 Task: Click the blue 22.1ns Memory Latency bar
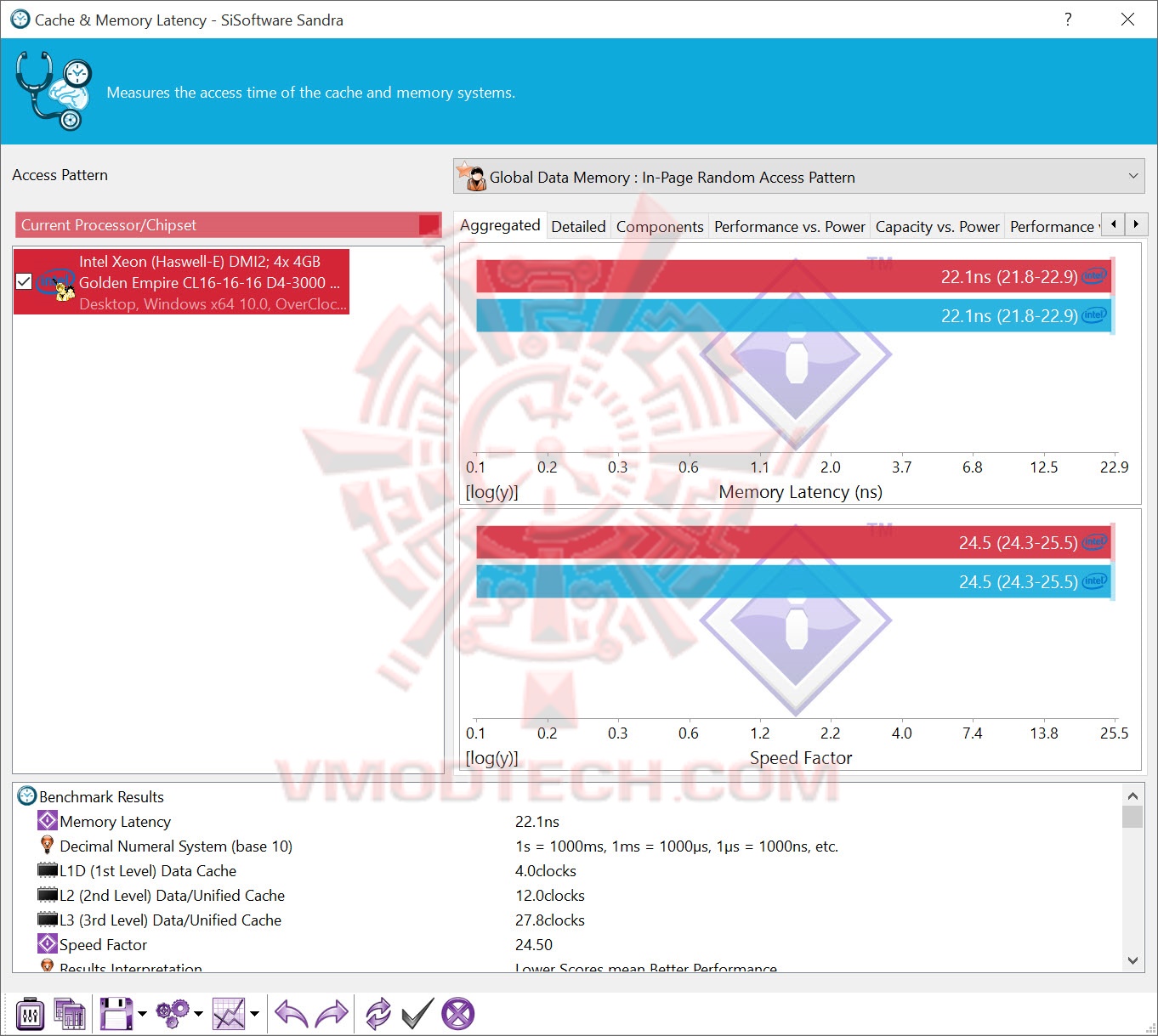[793, 315]
